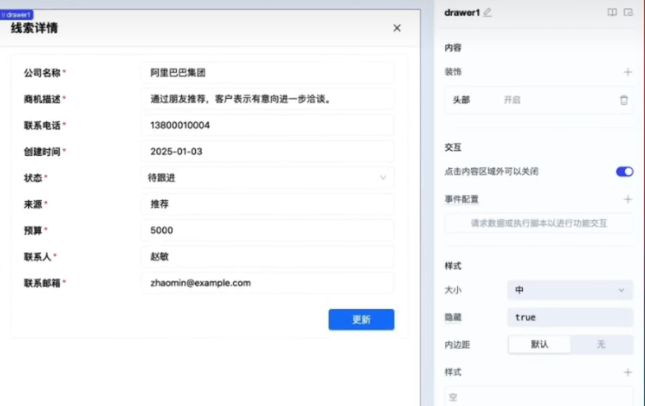The width and height of the screenshot is (645, 406).
Task: Select 无 padding option
Action: click(601, 344)
